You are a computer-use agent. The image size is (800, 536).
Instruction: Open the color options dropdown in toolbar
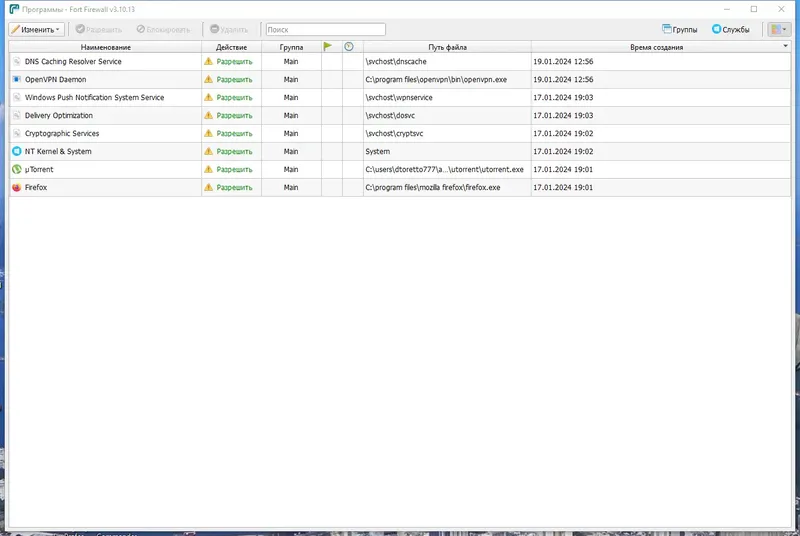pyautogui.click(x=779, y=30)
